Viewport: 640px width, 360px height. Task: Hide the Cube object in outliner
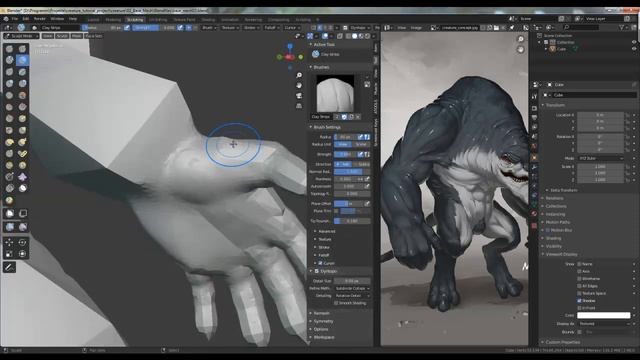pos(634,49)
